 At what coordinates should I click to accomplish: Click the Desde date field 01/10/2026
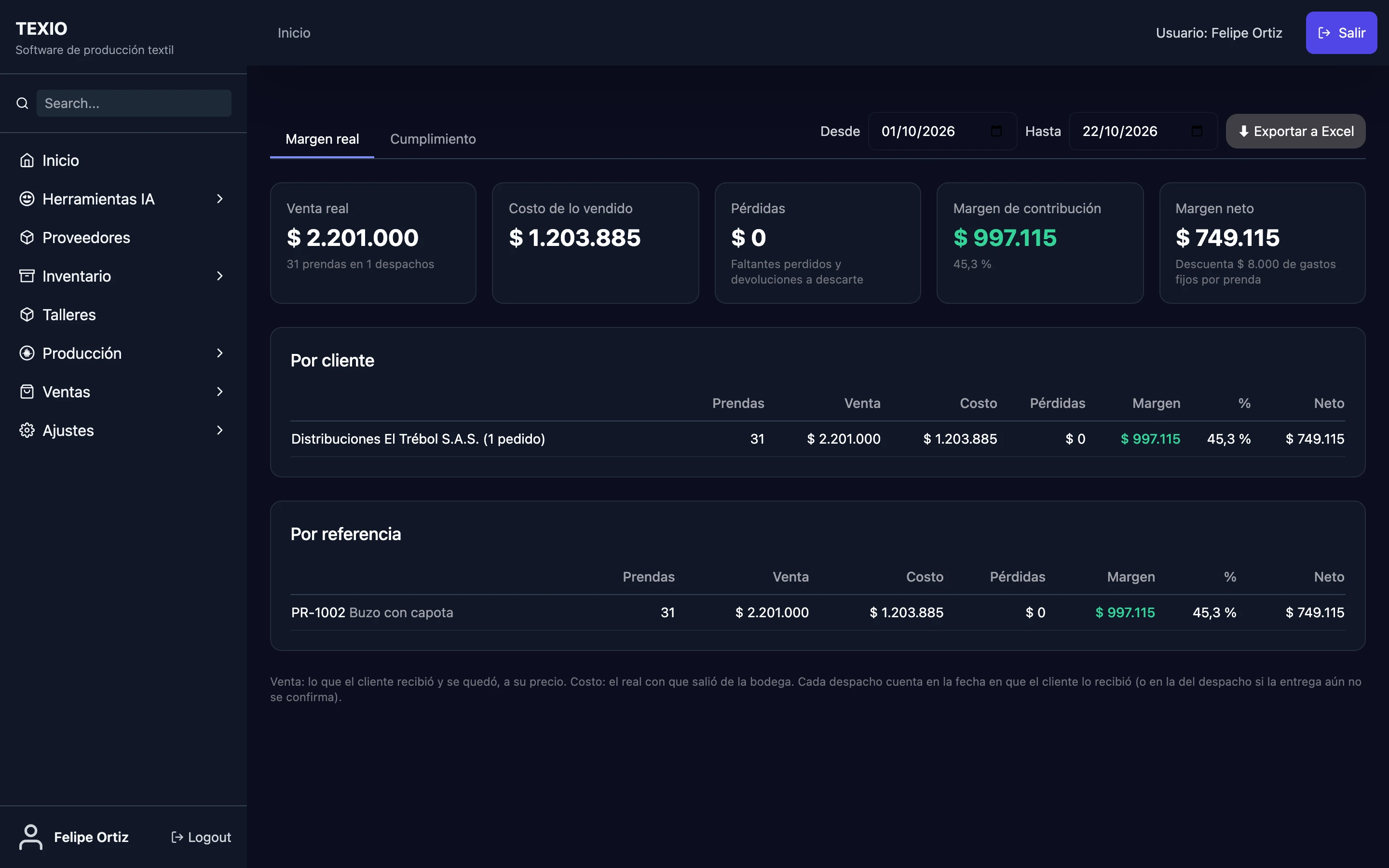942,131
